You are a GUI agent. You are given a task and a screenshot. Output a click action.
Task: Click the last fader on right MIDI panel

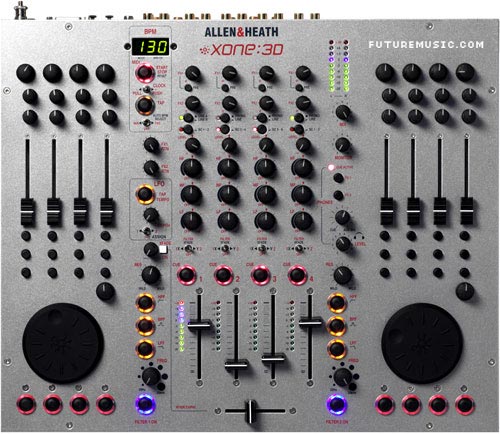466,211
